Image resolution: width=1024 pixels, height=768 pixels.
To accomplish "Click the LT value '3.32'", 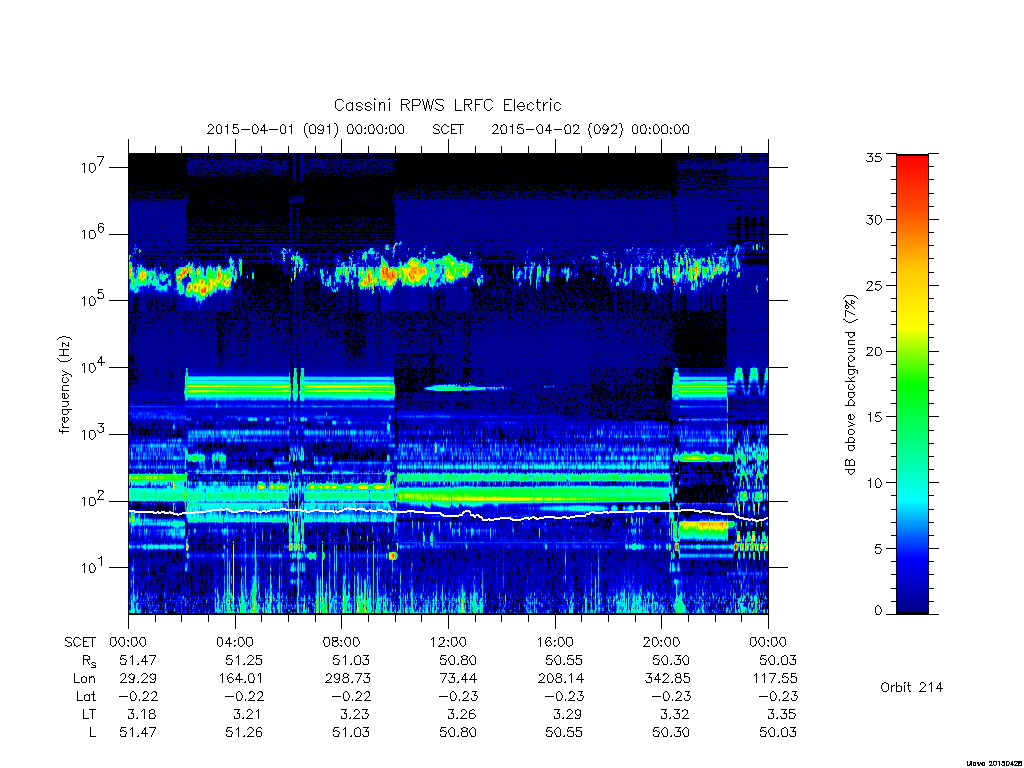I will (675, 714).
